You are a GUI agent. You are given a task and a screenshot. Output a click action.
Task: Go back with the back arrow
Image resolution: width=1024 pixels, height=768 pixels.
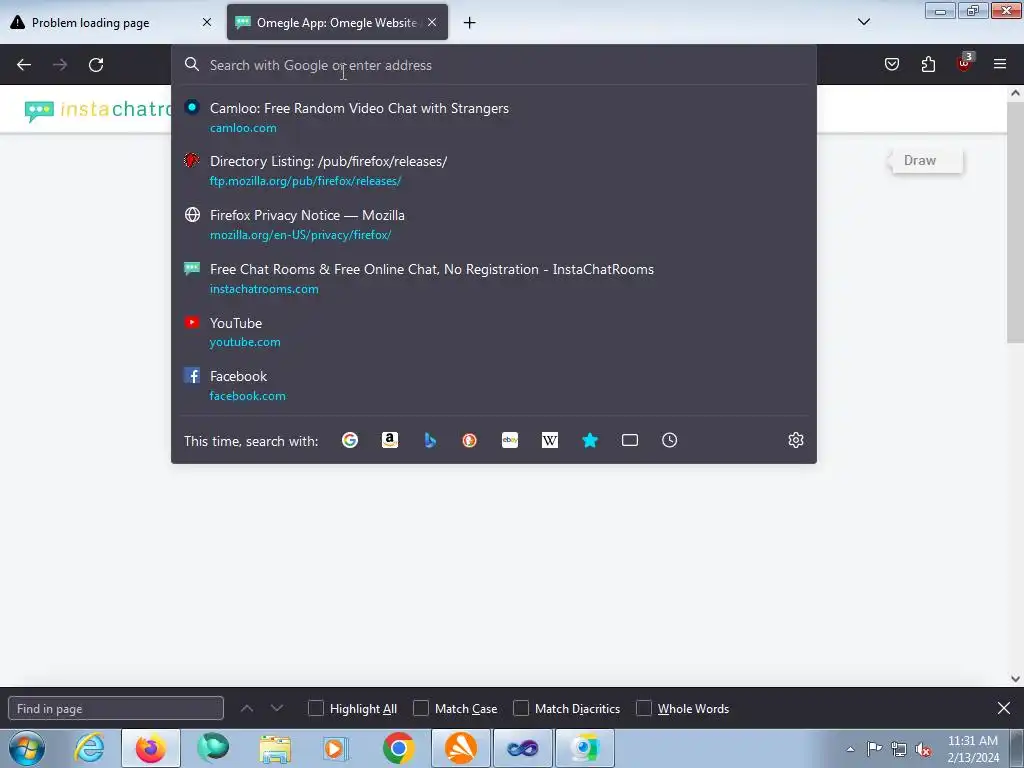(24, 65)
